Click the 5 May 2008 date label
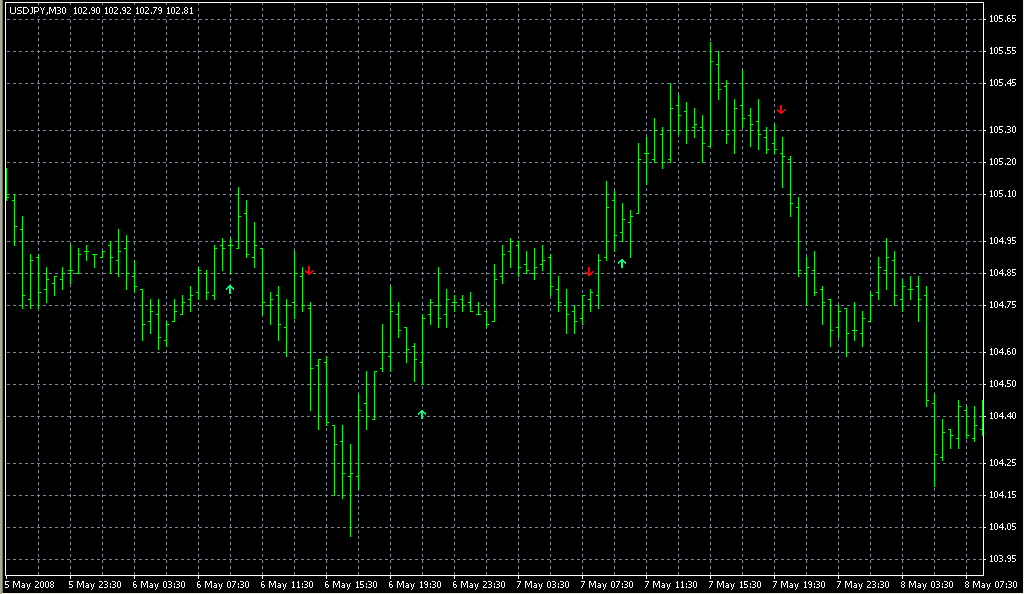Image resolution: width=1024 pixels, height=594 pixels. pyautogui.click(x=30, y=585)
